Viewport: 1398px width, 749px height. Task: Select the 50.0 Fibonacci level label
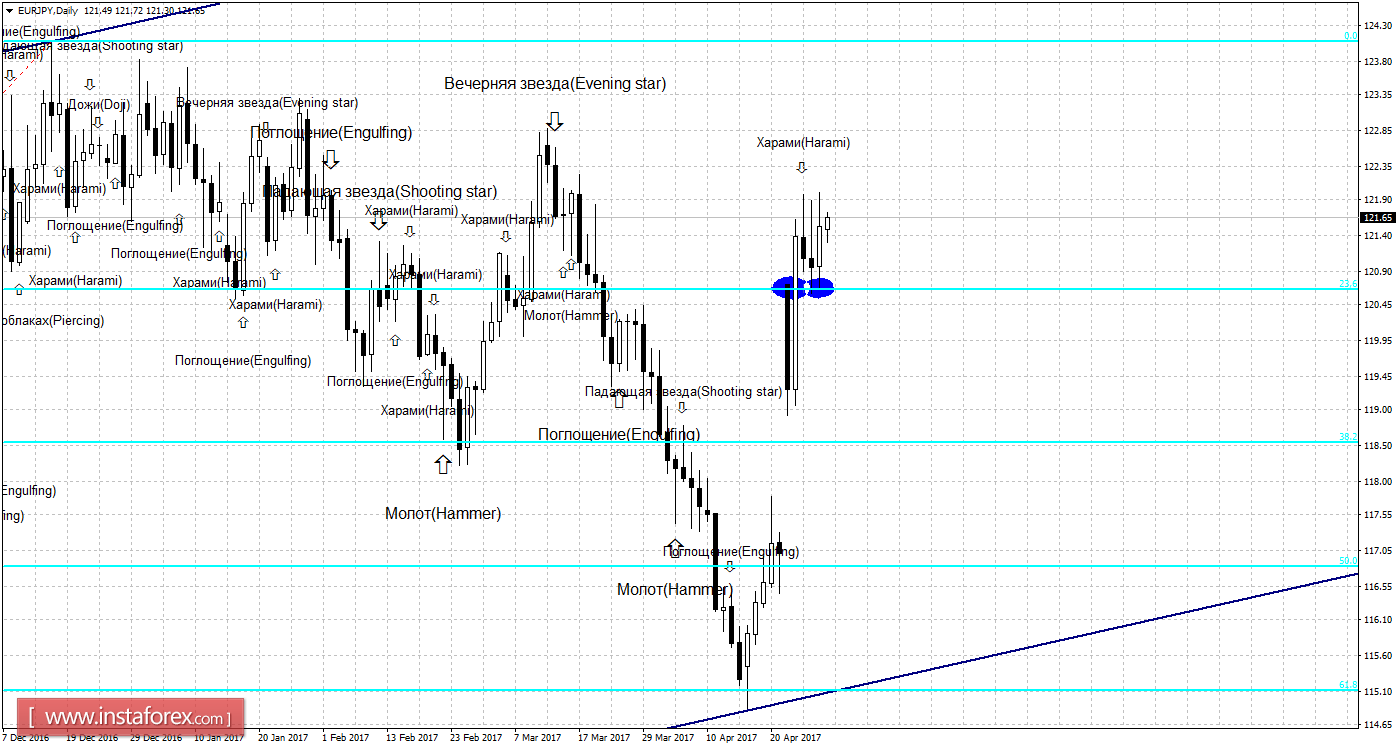(x=1348, y=561)
